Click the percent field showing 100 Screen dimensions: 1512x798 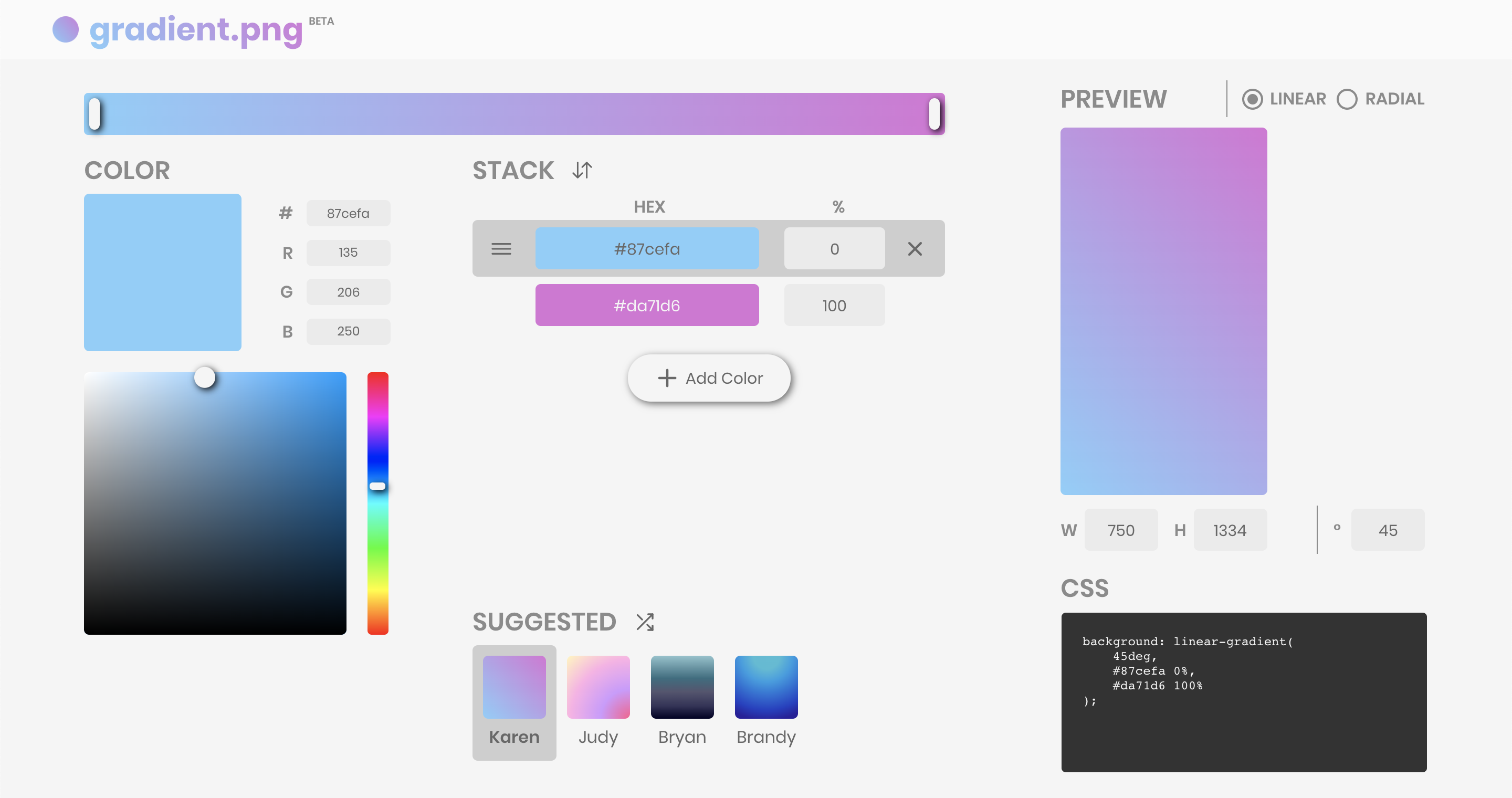(834, 305)
